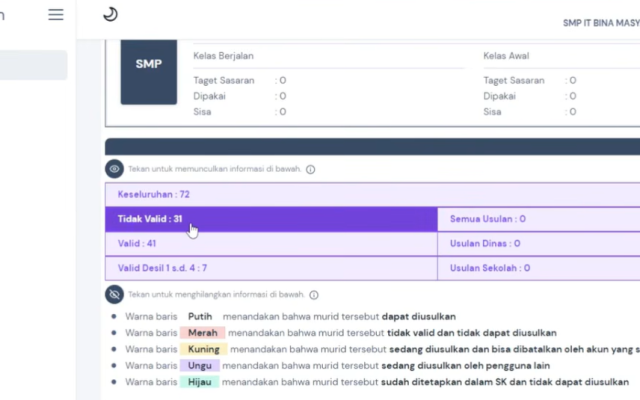Image resolution: width=640 pixels, height=400 pixels.
Task: Click 'Sisa' under Kelas Awal
Action: 492,112
